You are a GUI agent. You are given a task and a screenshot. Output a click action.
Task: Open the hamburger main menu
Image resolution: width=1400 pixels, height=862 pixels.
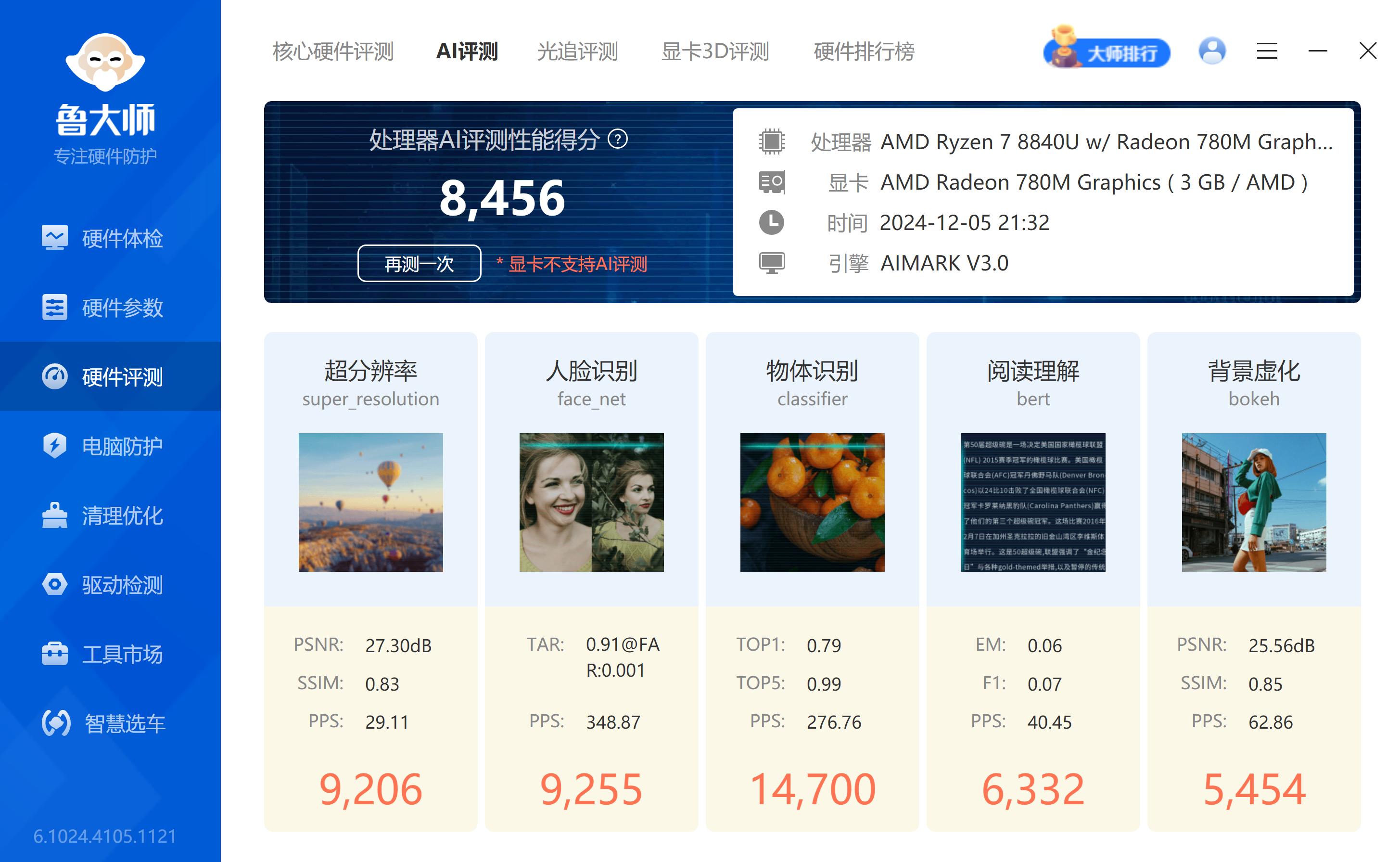tap(1267, 51)
